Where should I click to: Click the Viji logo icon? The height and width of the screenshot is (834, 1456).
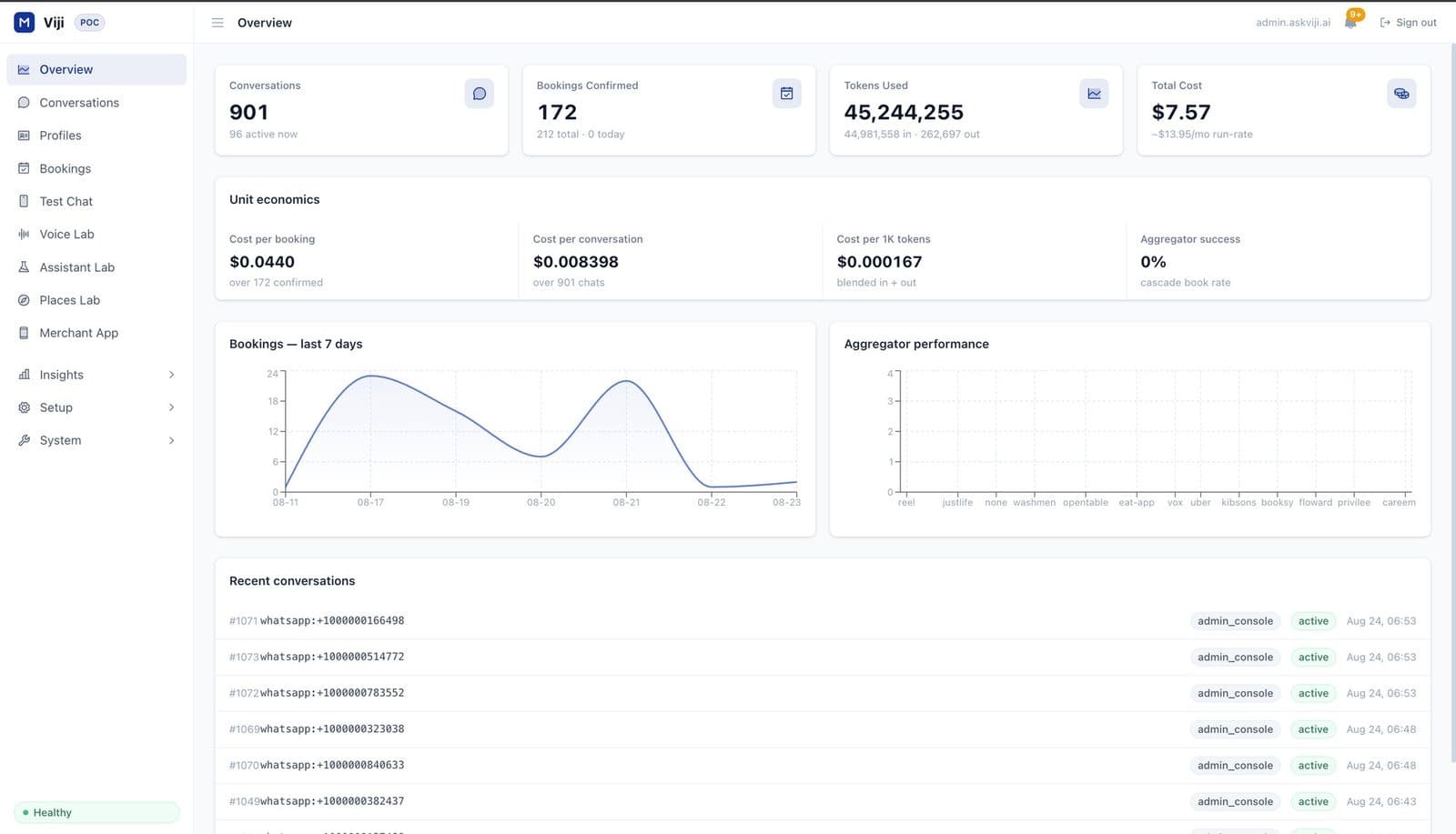(25, 22)
